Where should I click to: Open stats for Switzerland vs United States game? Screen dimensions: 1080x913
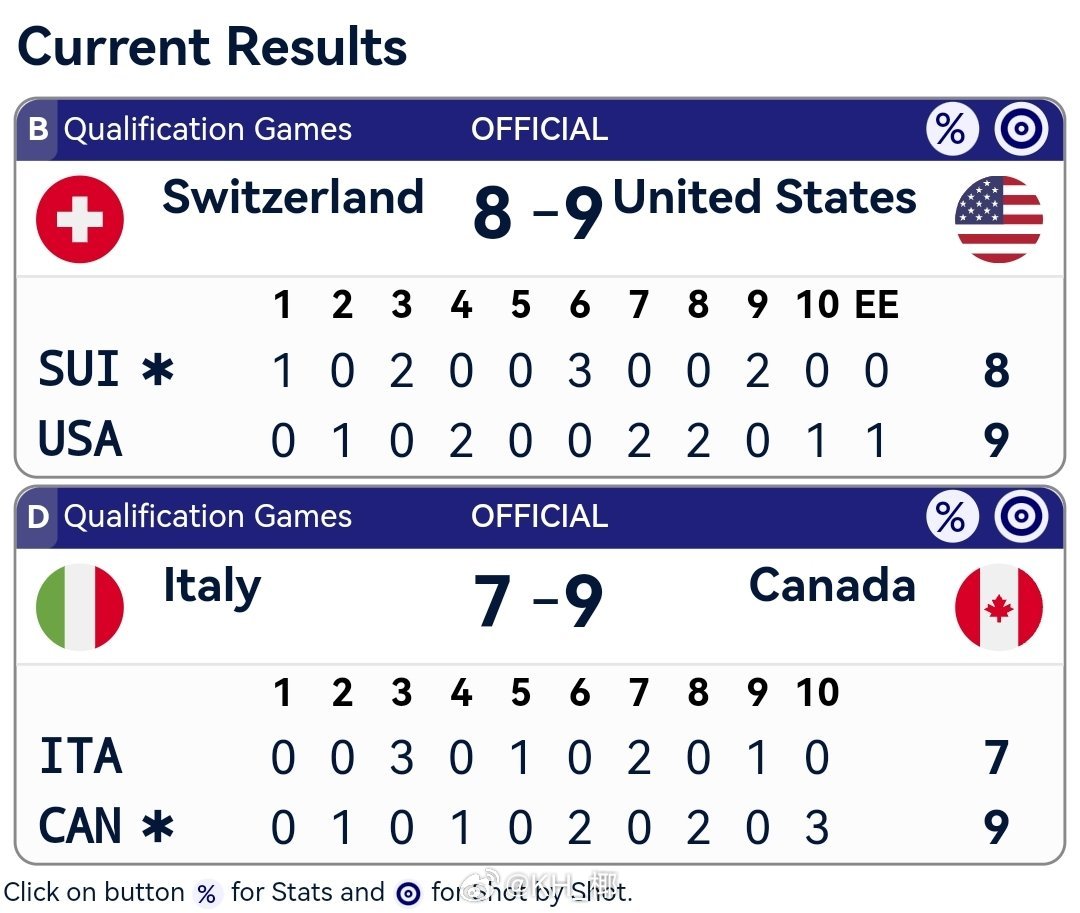[x=952, y=129]
